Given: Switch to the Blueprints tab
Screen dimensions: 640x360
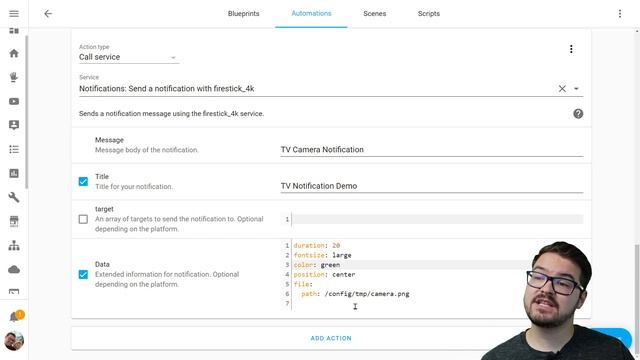Looking at the screenshot, I should pyautogui.click(x=244, y=14).
